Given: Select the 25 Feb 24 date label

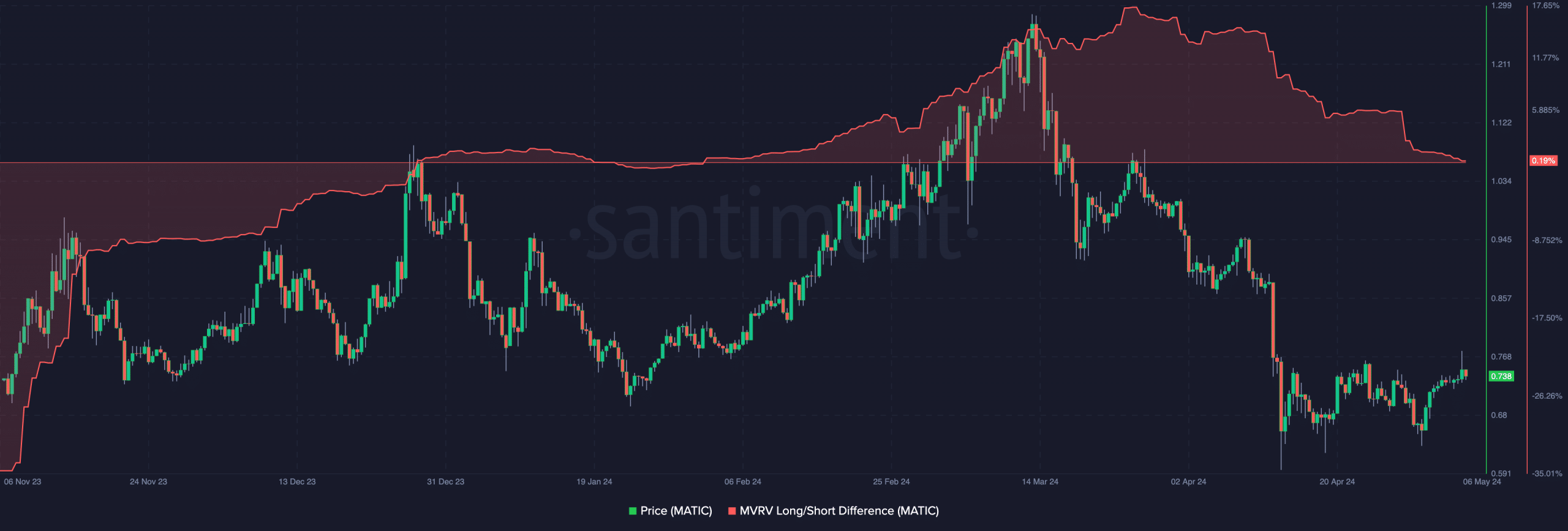Looking at the screenshot, I should (x=891, y=481).
